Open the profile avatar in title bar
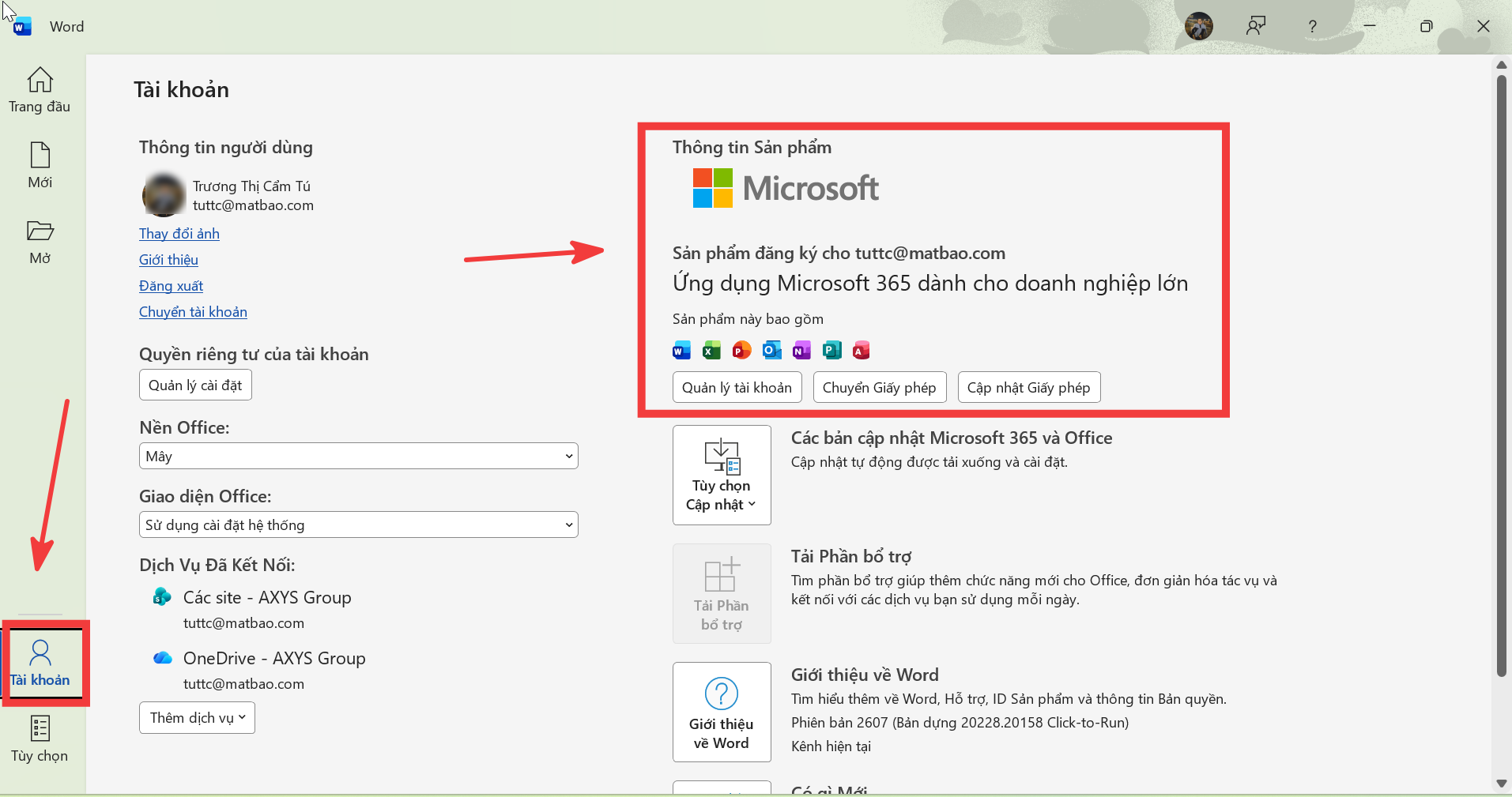Viewport: 1512px width, 797px height. click(x=1199, y=26)
